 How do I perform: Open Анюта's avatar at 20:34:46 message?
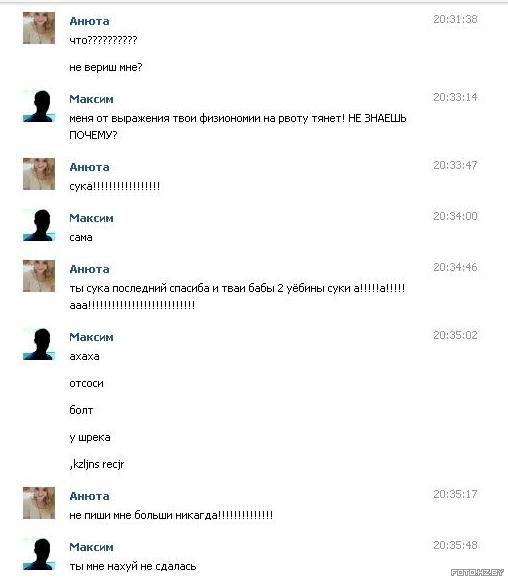39,276
